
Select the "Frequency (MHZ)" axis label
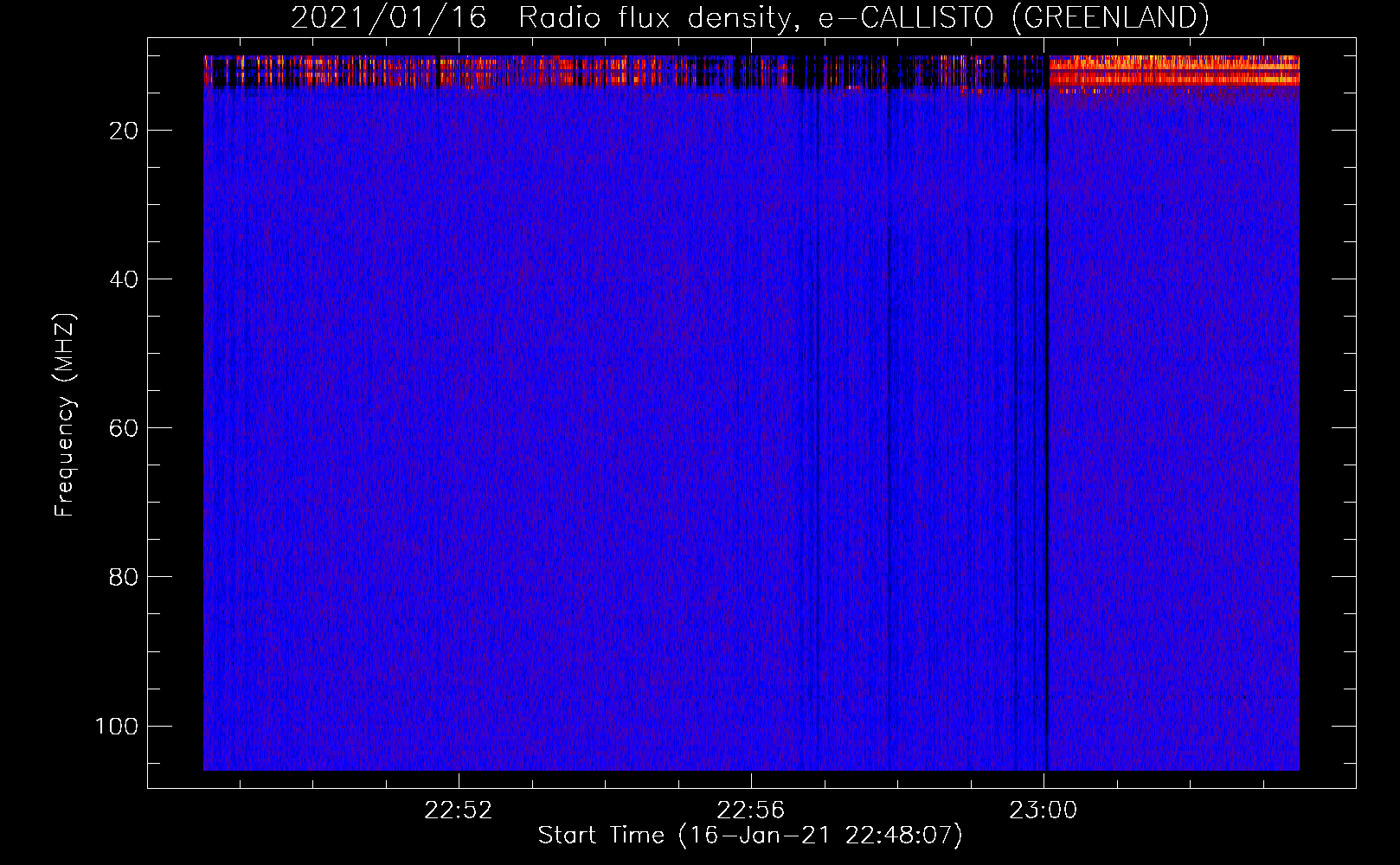point(65,415)
